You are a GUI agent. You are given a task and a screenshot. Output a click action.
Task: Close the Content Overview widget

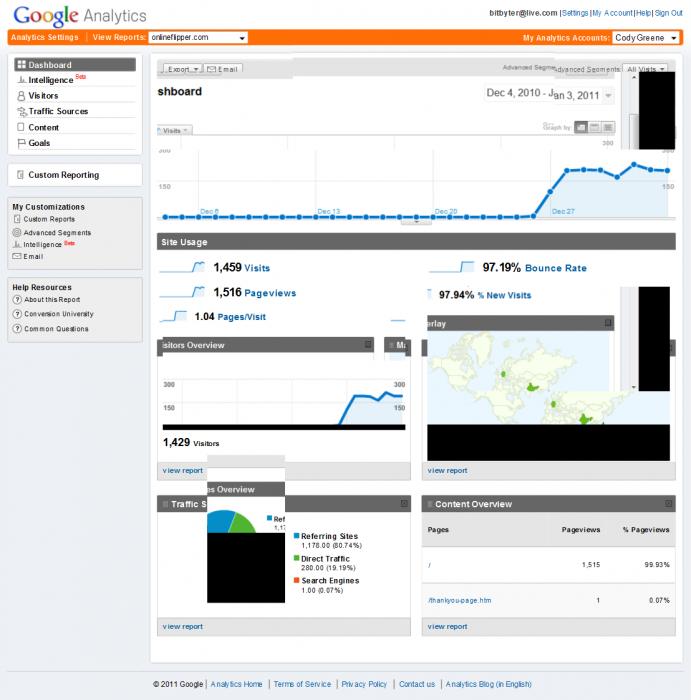(x=668, y=504)
